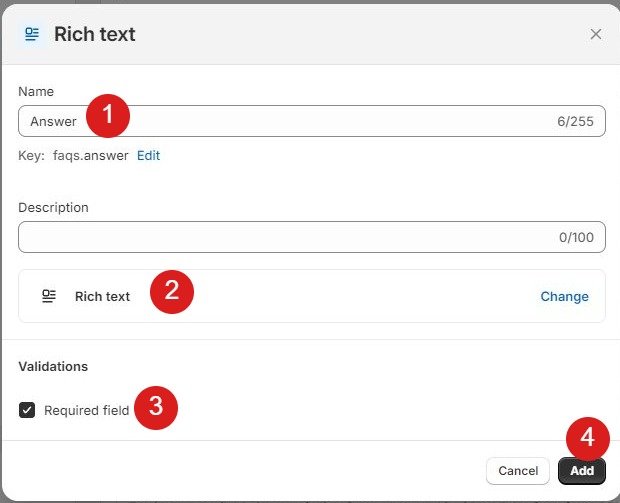Close the Rich text dialog
Viewport: 620px width, 503px height.
coord(596,34)
